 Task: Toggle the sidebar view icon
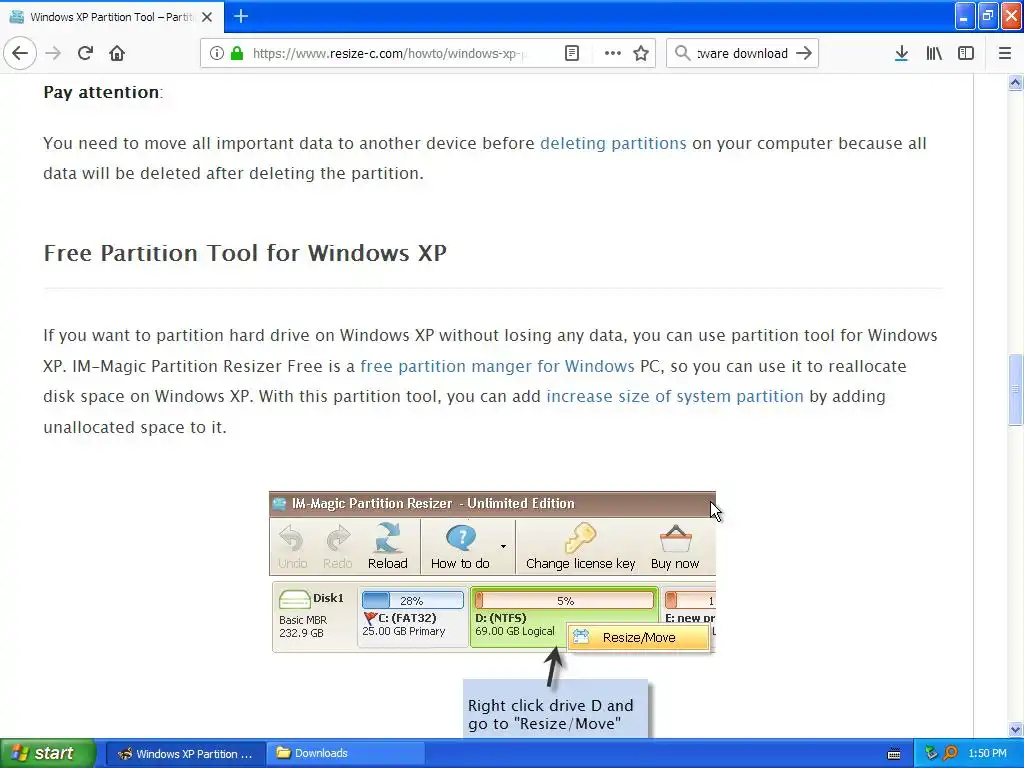(966, 53)
